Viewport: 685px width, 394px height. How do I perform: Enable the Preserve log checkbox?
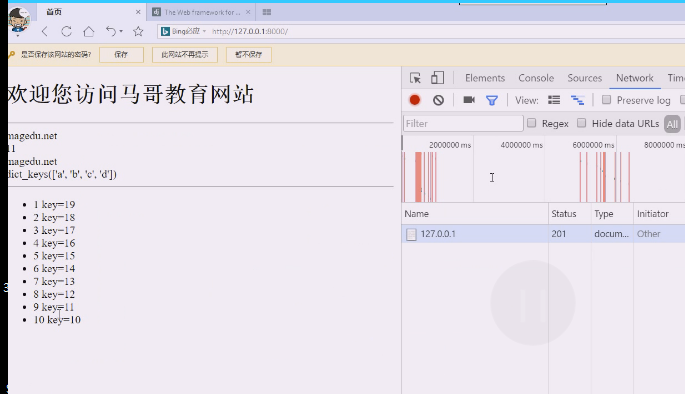coord(606,100)
